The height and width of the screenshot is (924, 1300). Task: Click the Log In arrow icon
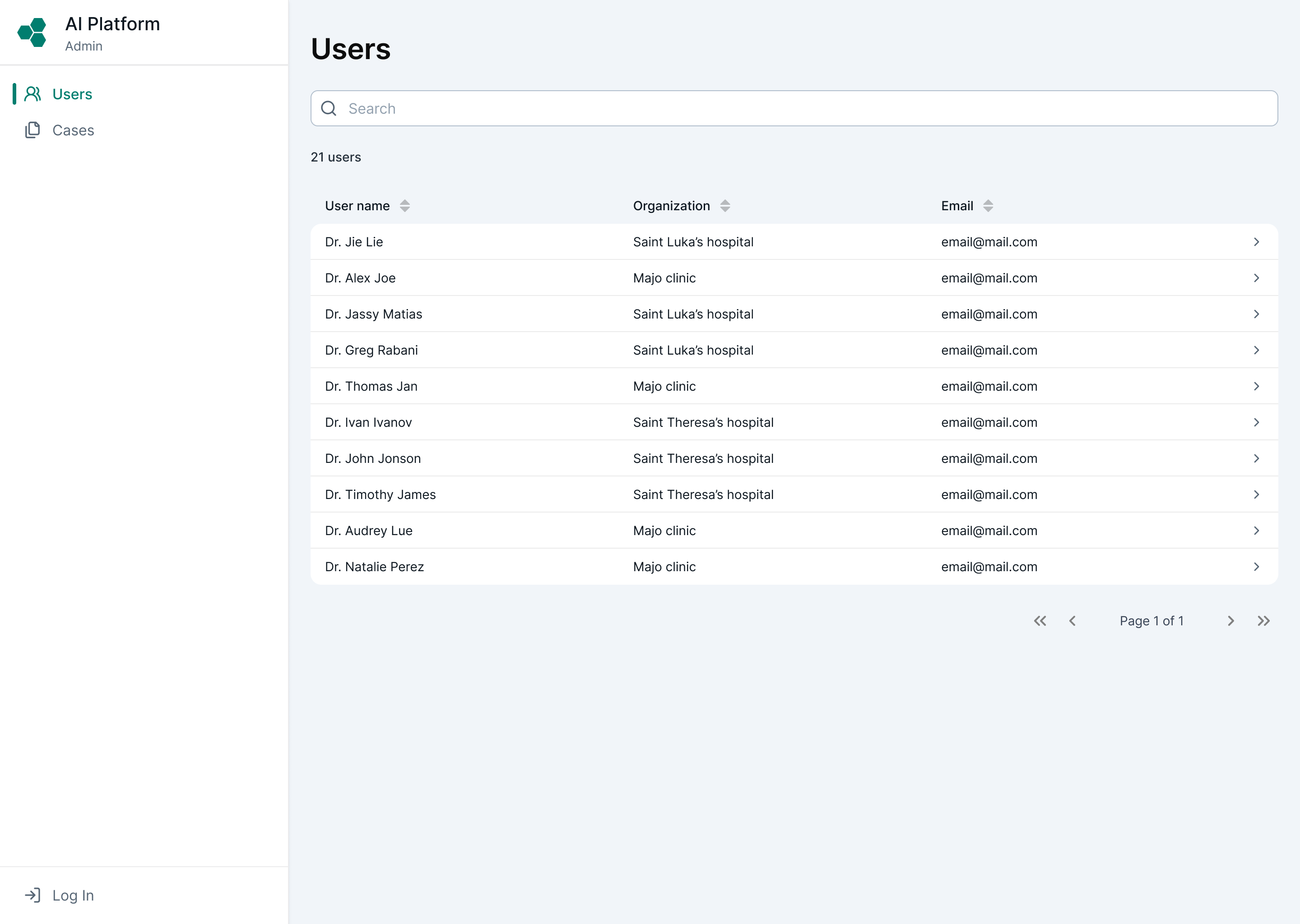tap(33, 895)
